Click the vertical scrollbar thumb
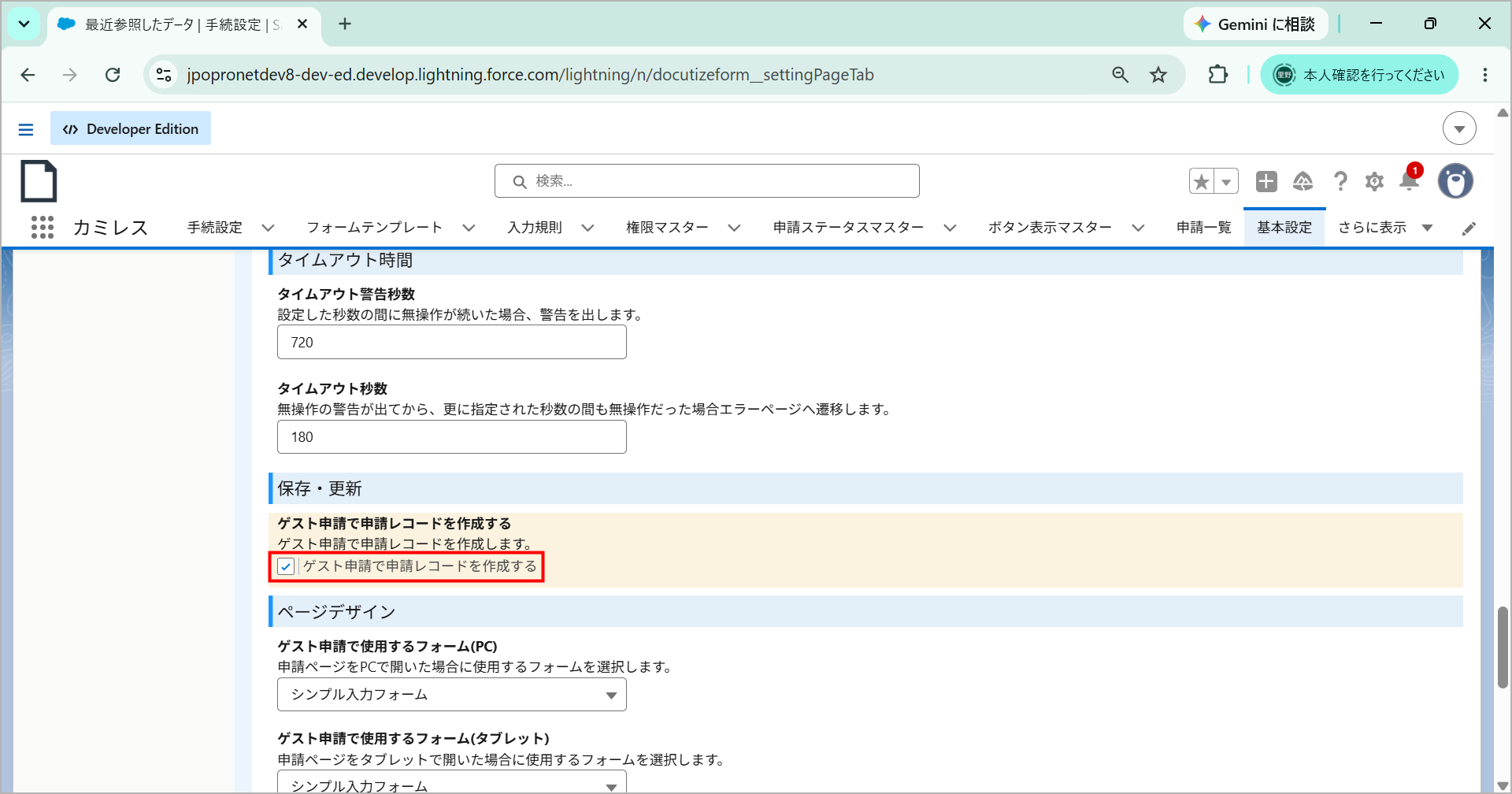1512x794 pixels. [1503, 647]
